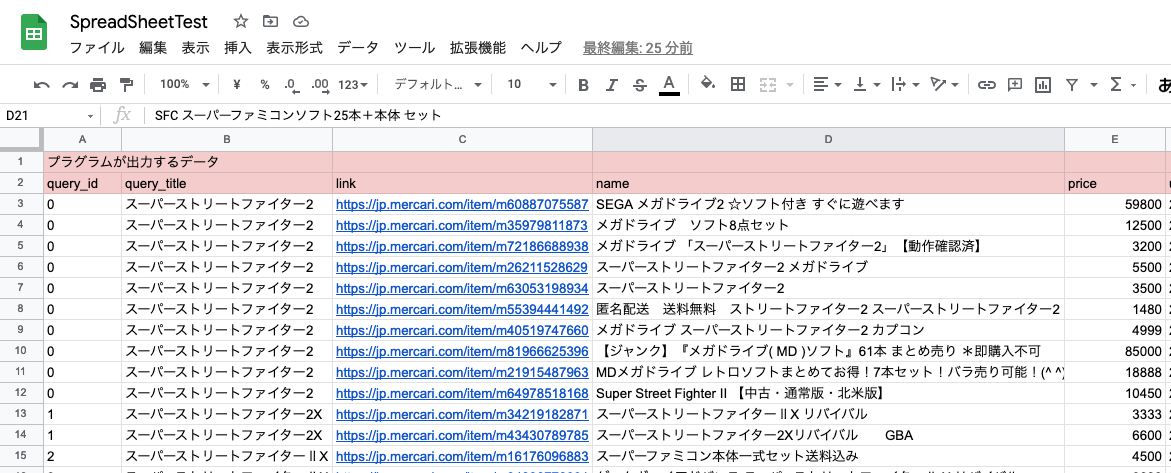Check cloud save status icon
The width and height of the screenshot is (1171, 473).
[x=300, y=22]
